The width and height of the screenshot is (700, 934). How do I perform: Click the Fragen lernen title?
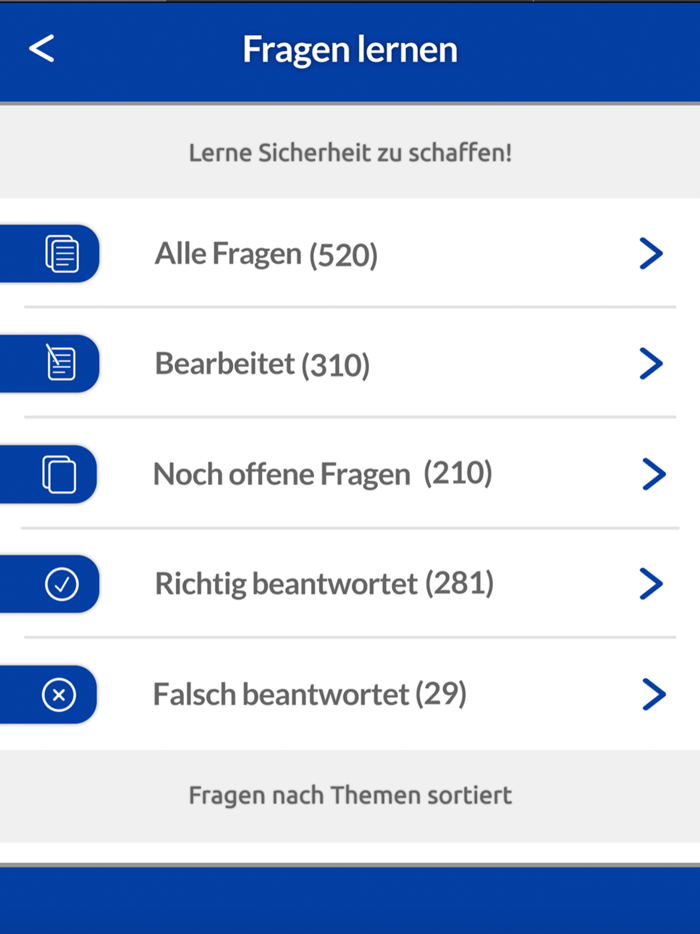(x=350, y=48)
